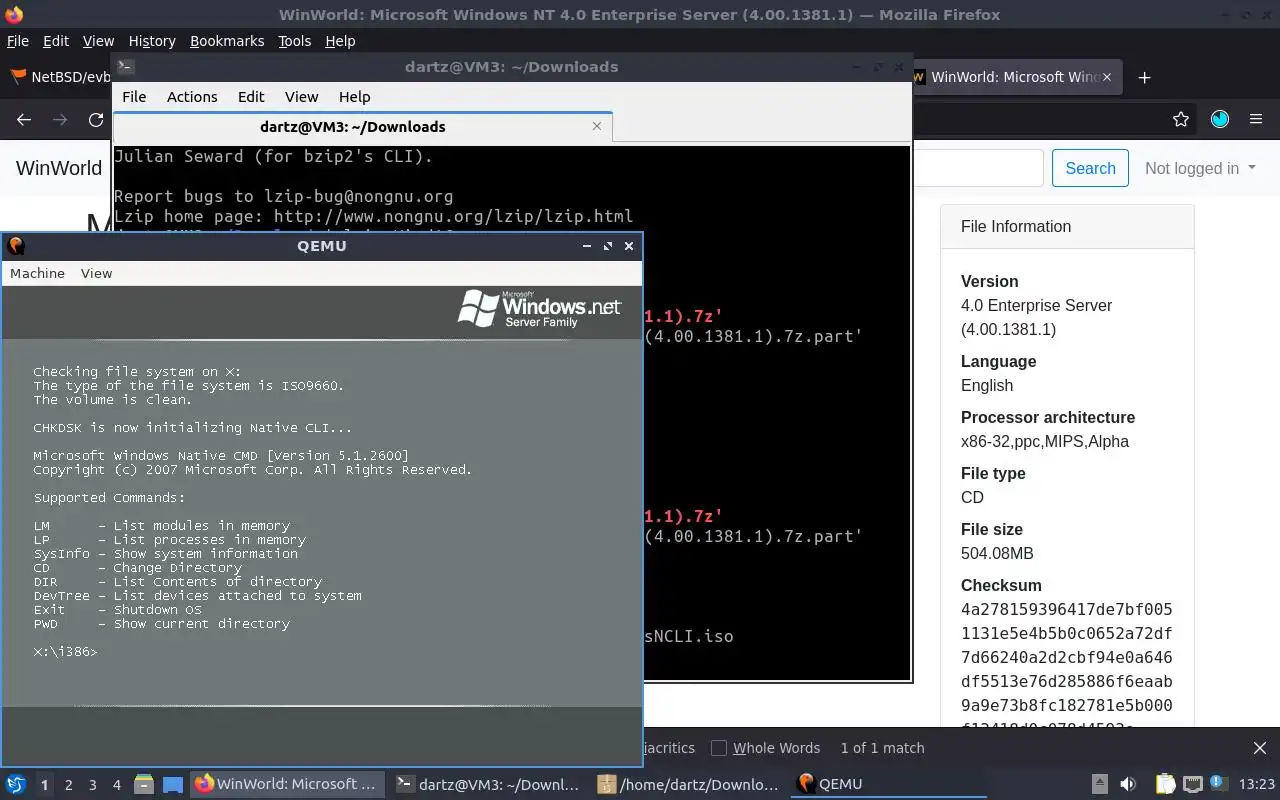This screenshot has width=1280, height=800.
Task: Open Firefox History menu
Action: click(x=152, y=41)
